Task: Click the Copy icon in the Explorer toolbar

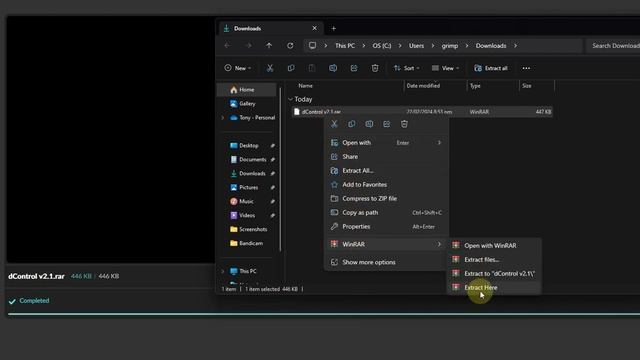Action: click(x=291, y=68)
